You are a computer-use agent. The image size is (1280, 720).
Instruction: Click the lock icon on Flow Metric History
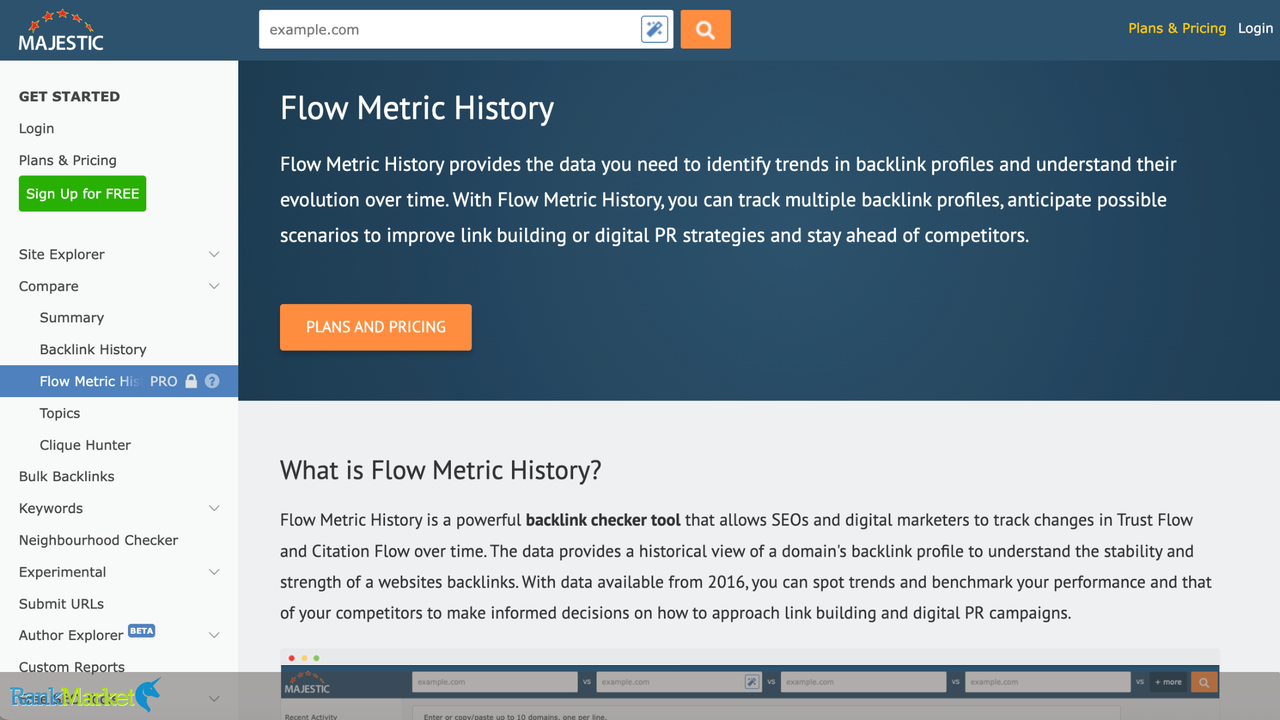pos(191,381)
